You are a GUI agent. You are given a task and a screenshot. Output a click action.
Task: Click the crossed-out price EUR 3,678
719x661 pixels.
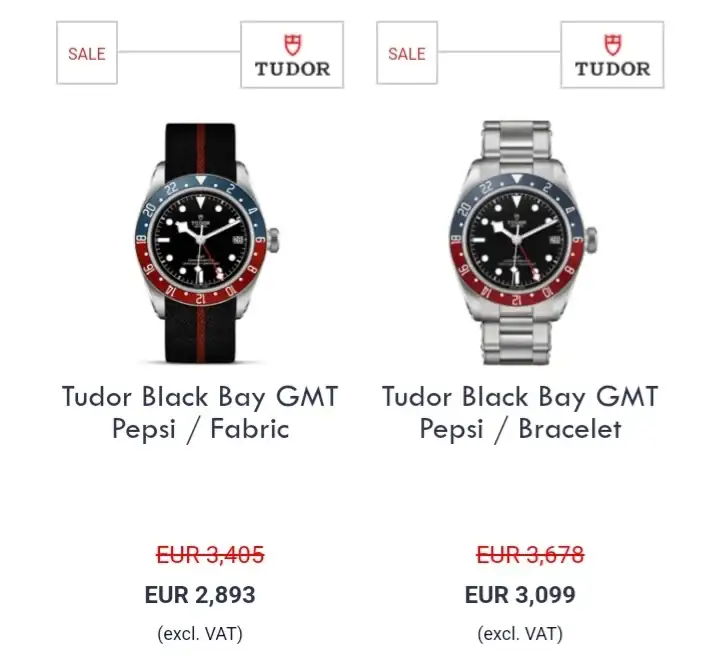pos(531,555)
